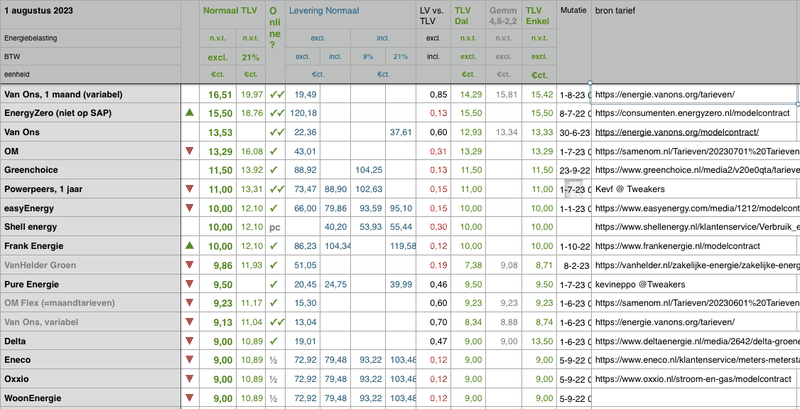The image size is (800, 409).
Task: Click the red down arrow beside Oxxio
Action: [x=190, y=379]
